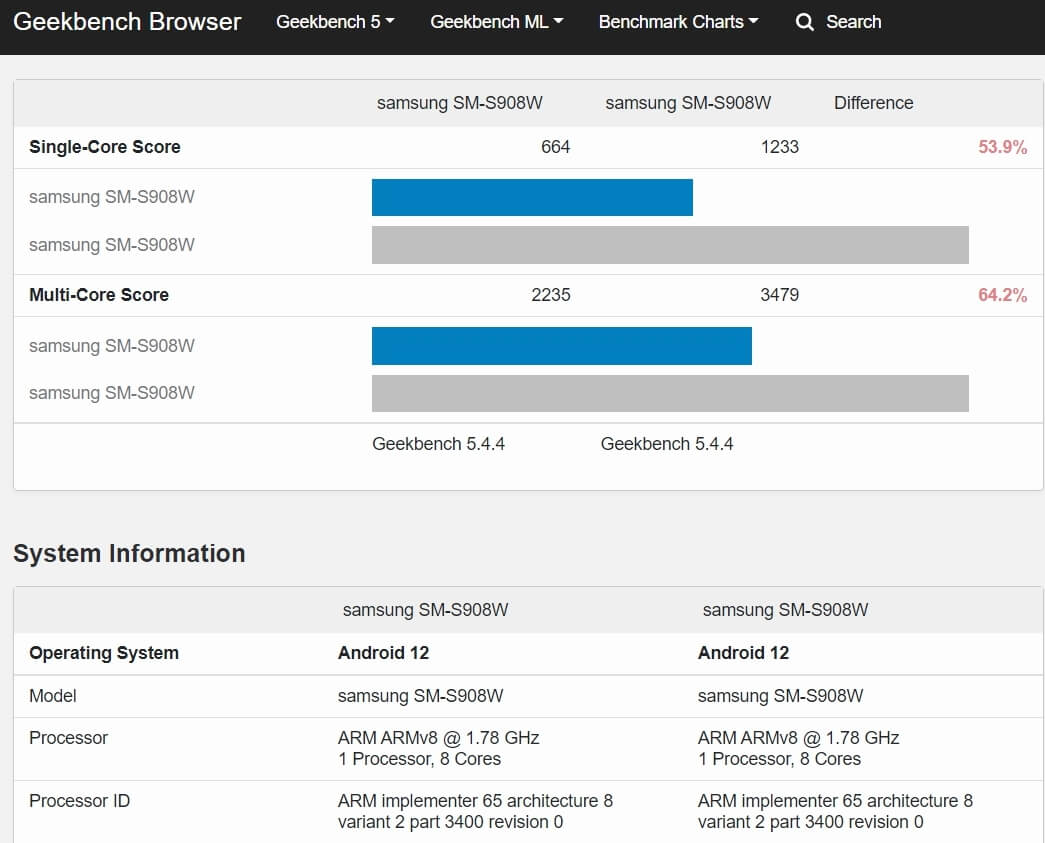Click the 53.9% difference value

(x=1002, y=147)
